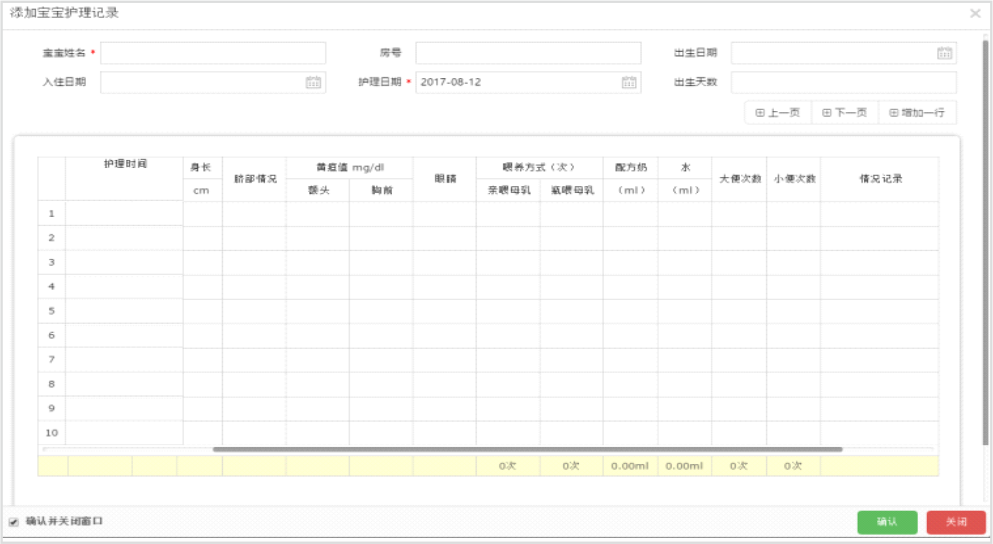Select the 情况记录 cell in row 3

879,262
